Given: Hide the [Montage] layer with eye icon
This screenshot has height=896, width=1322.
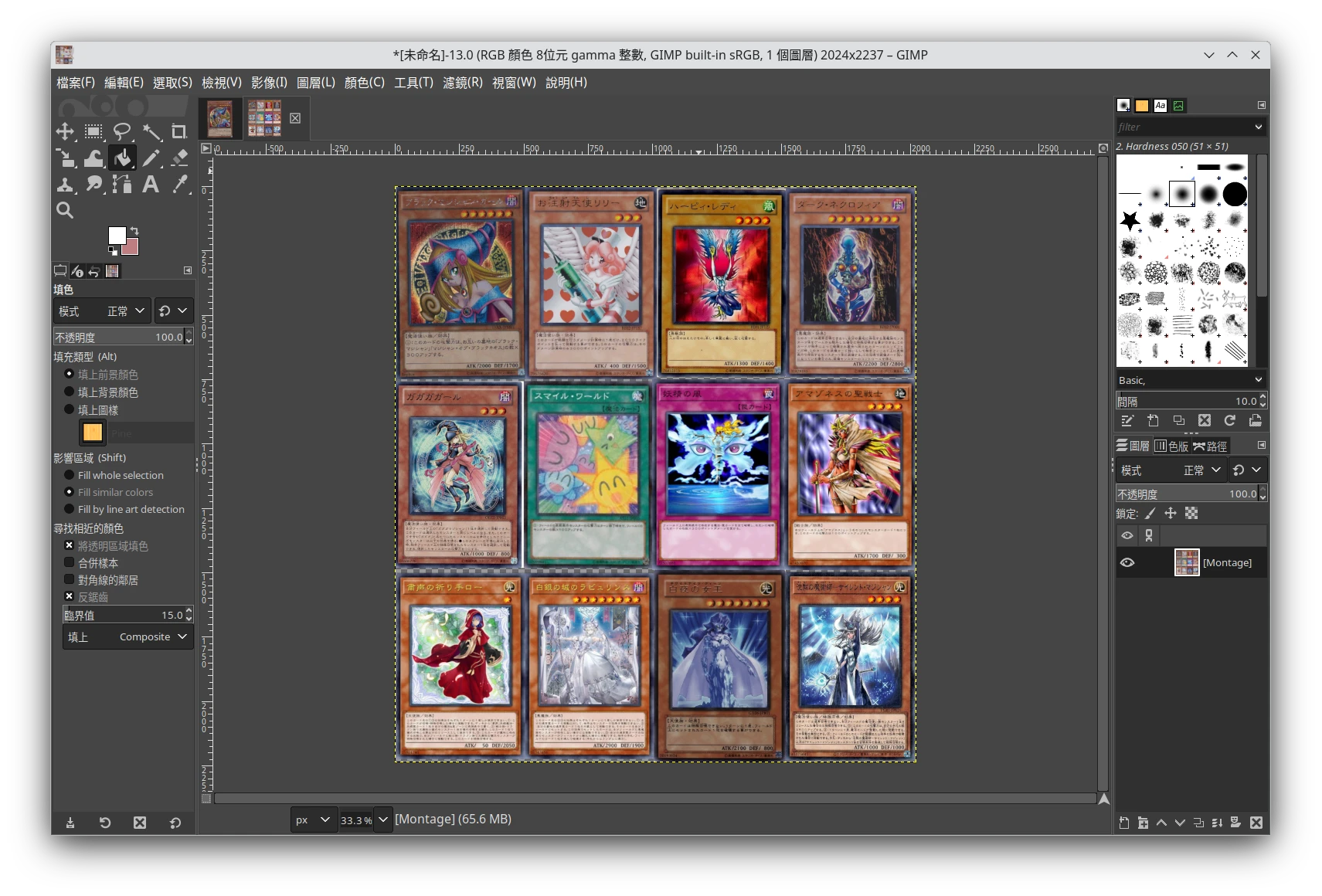Looking at the screenshot, I should click(1127, 562).
